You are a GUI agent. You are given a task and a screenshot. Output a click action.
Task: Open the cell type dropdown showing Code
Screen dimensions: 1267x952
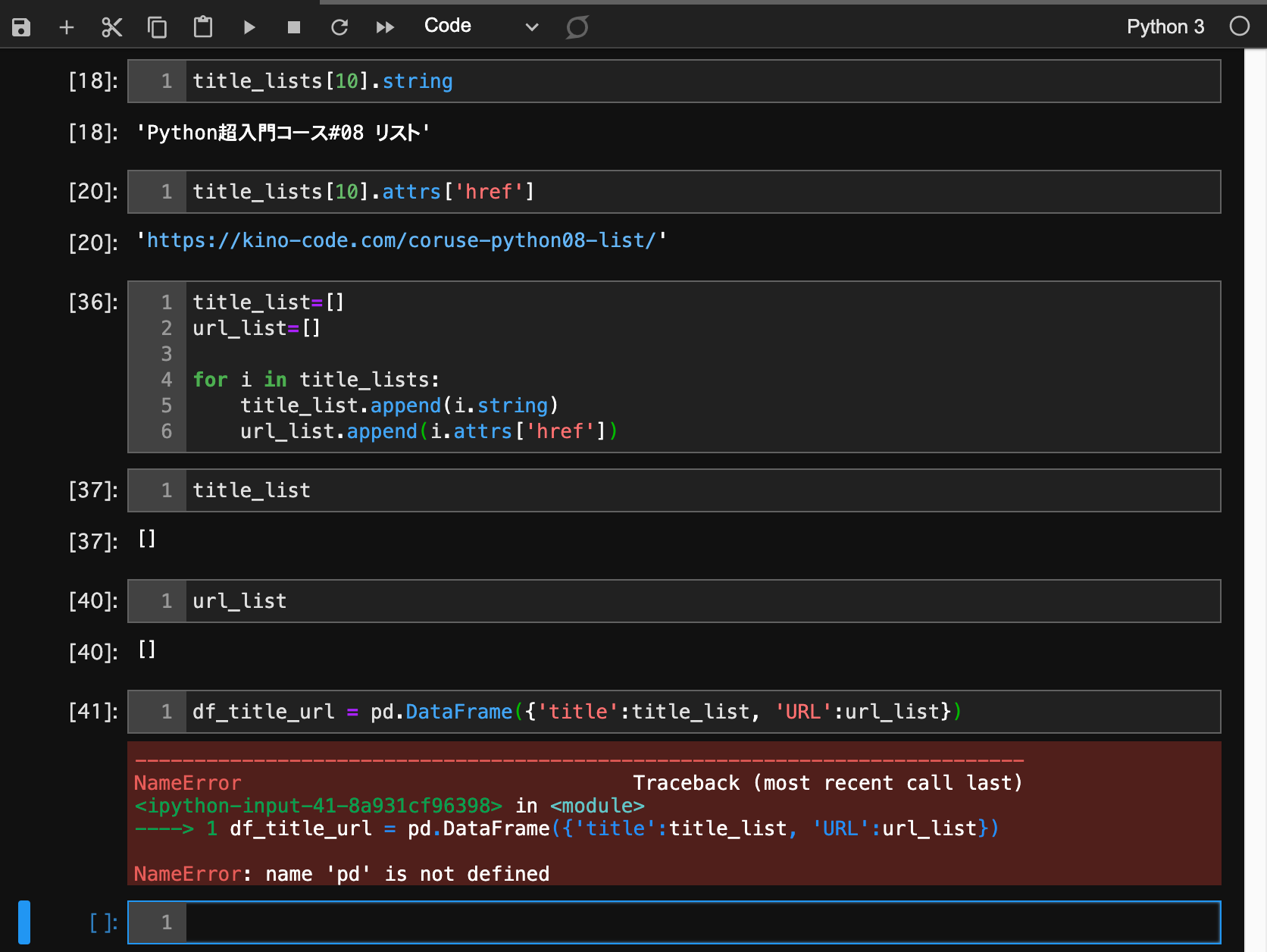pyautogui.click(x=448, y=25)
